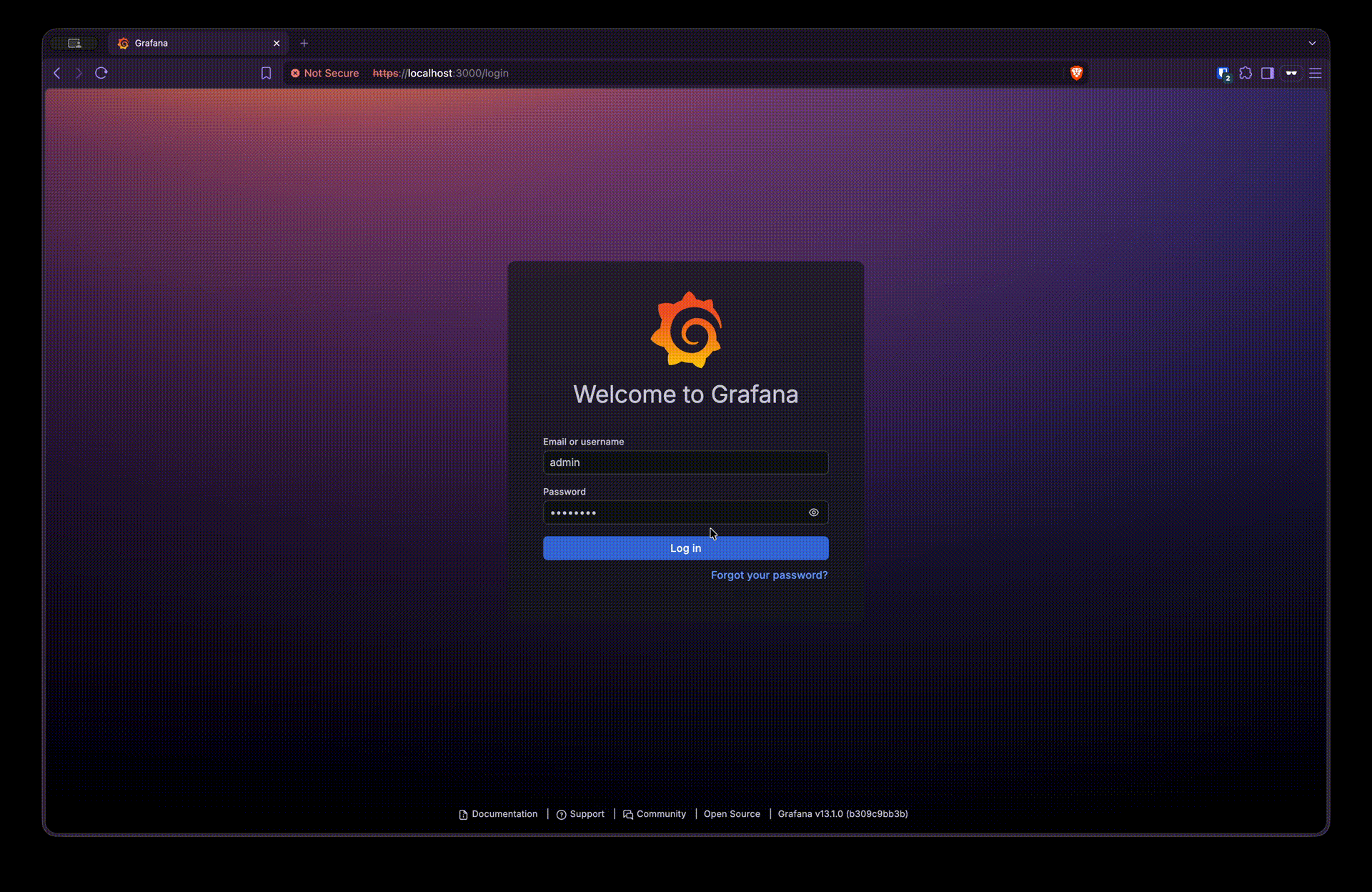Open Forgot your password link
The width and height of the screenshot is (1372, 892).
click(x=769, y=575)
